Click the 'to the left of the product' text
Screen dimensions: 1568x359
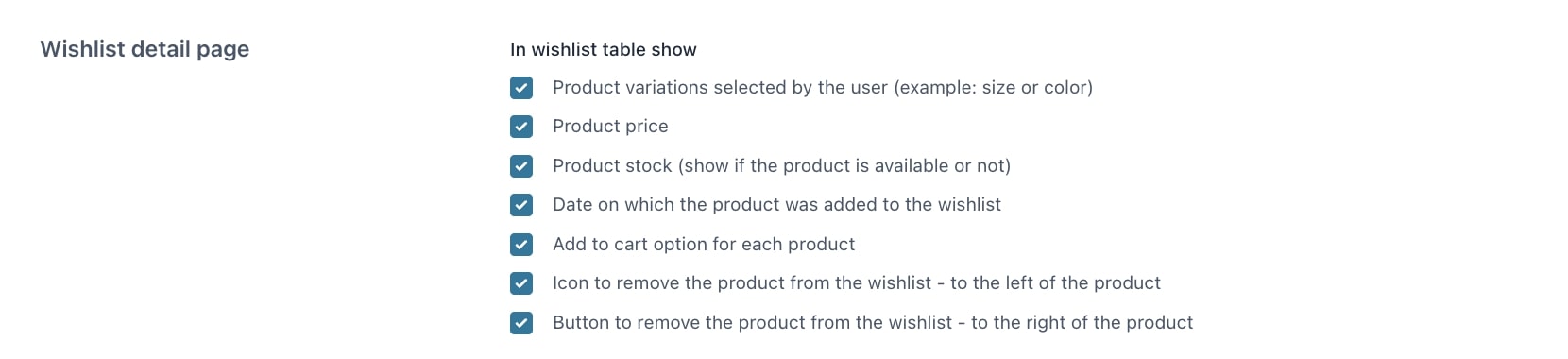tap(1055, 283)
